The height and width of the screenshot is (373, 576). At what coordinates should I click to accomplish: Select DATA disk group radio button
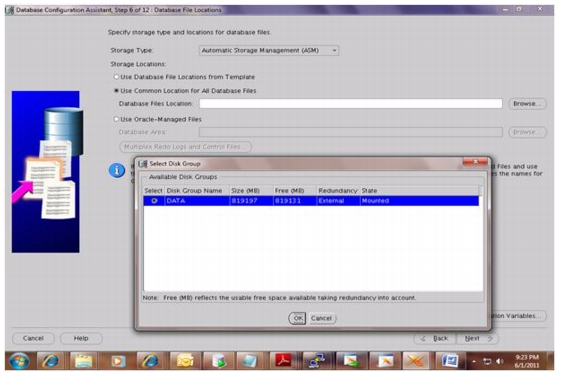pyautogui.click(x=154, y=201)
